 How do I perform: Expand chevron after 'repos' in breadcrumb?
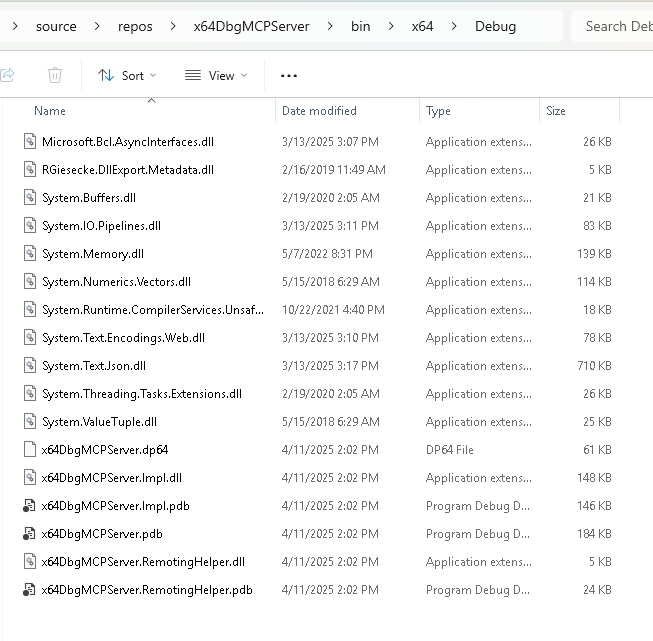[x=173, y=26]
